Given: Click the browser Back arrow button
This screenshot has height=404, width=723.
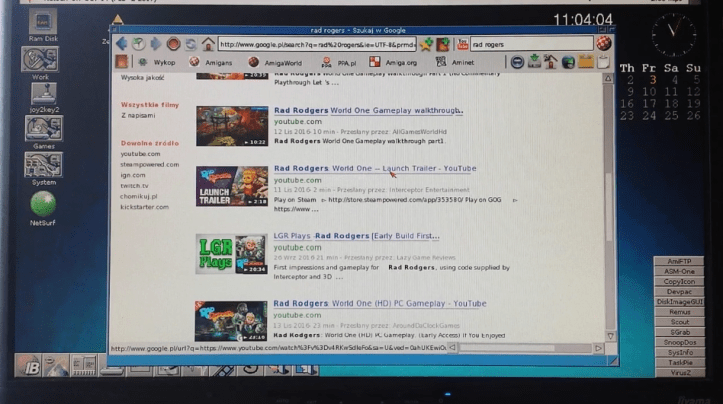Looking at the screenshot, I should click(x=122, y=44).
